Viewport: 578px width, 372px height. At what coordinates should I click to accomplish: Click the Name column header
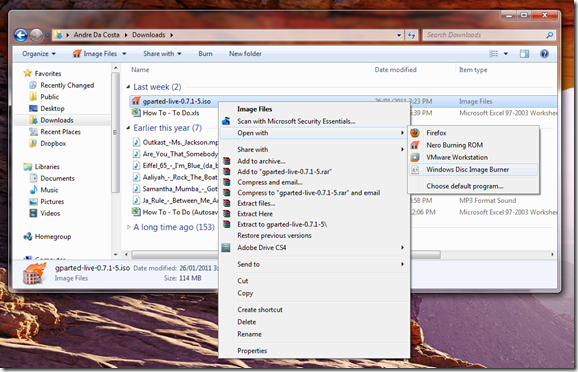[x=140, y=70]
